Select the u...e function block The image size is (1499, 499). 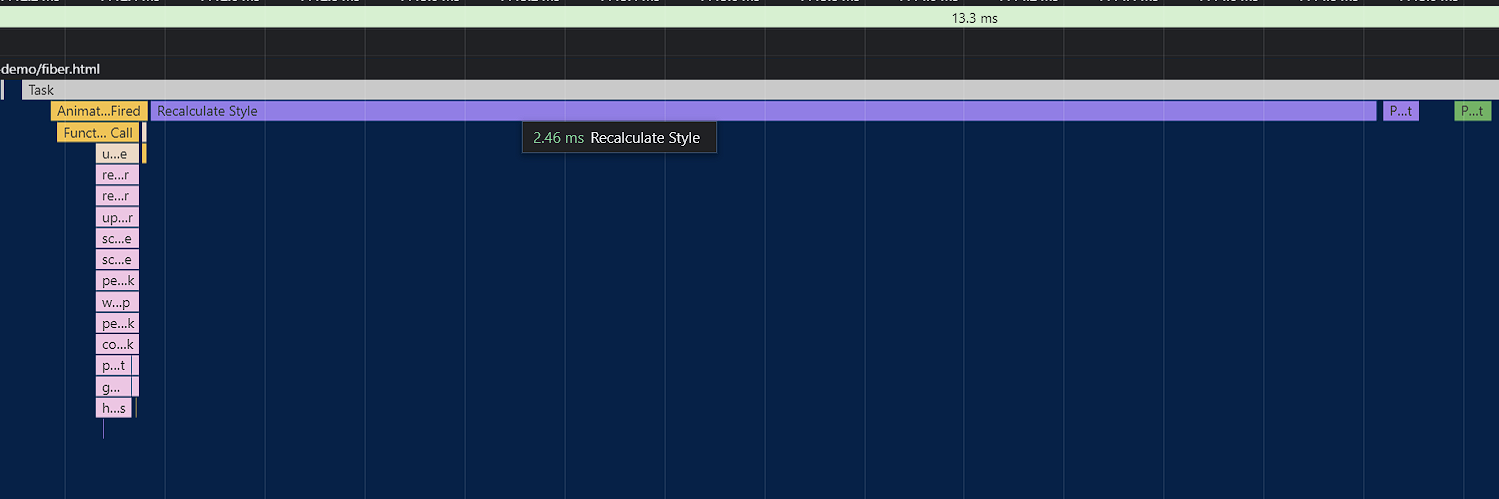tap(116, 154)
